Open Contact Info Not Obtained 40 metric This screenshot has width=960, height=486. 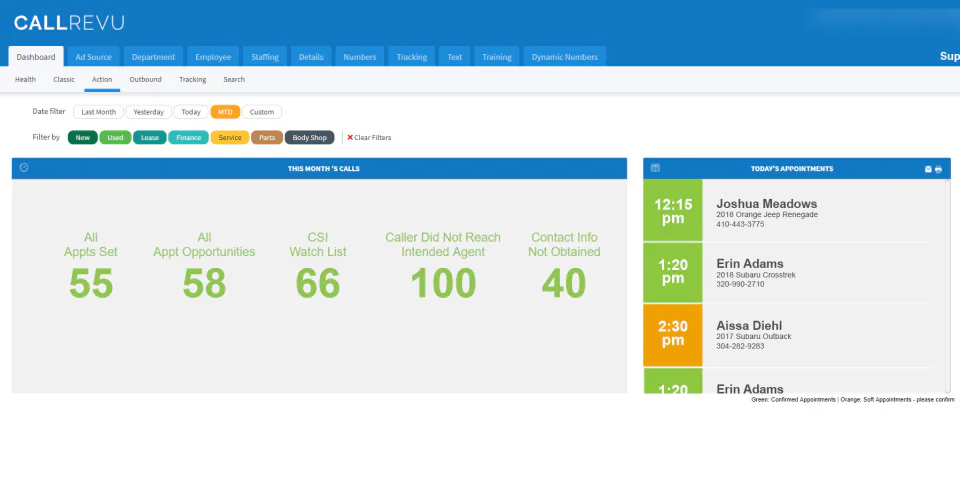[x=564, y=266]
